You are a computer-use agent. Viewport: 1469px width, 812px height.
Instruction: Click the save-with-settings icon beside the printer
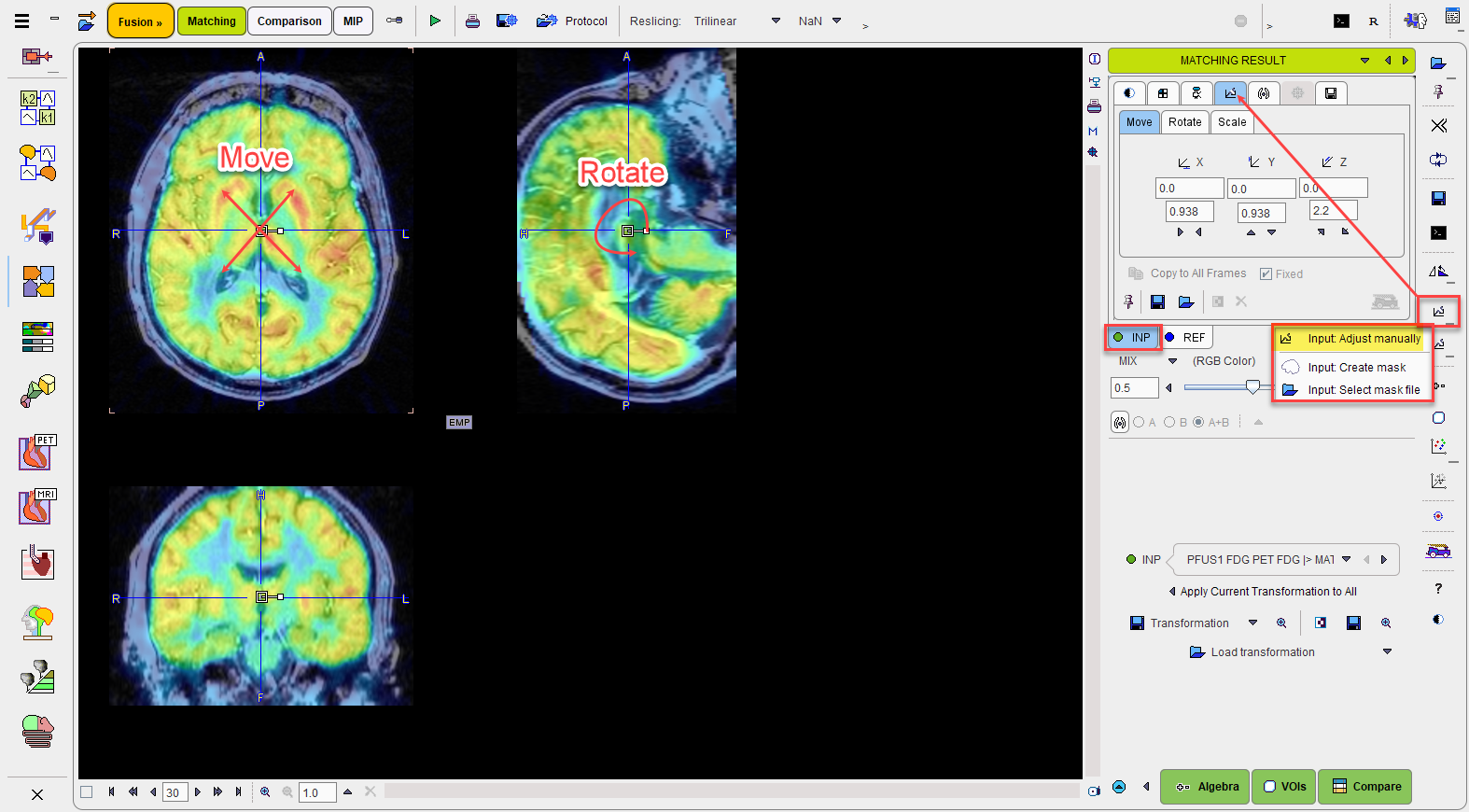pyautogui.click(x=507, y=21)
